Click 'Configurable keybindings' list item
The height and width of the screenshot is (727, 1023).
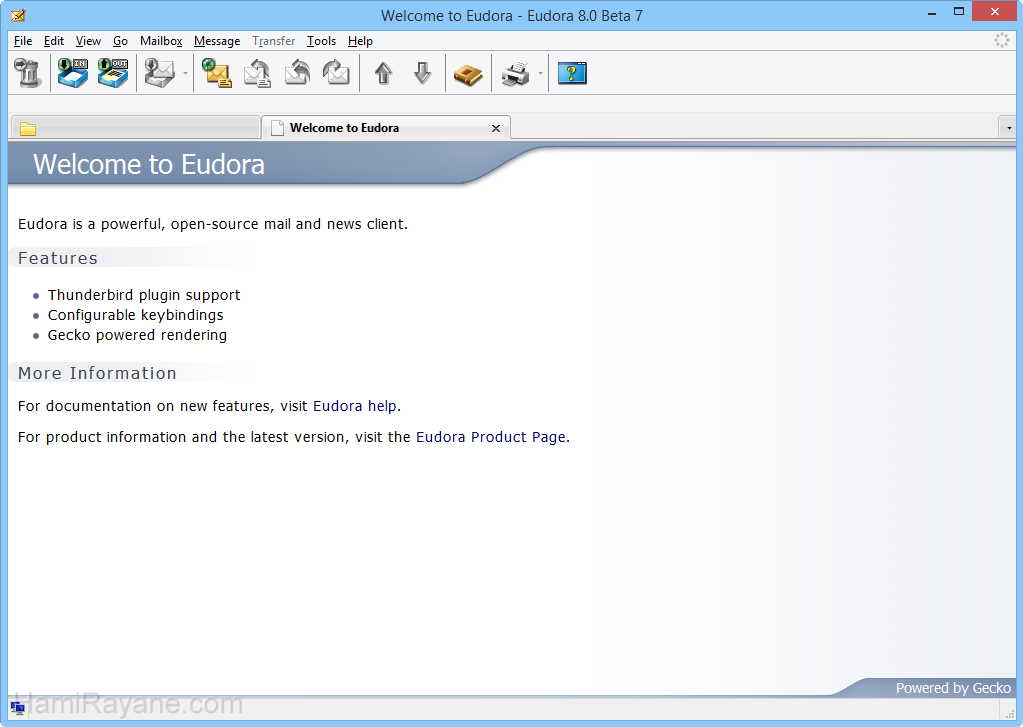pos(135,315)
